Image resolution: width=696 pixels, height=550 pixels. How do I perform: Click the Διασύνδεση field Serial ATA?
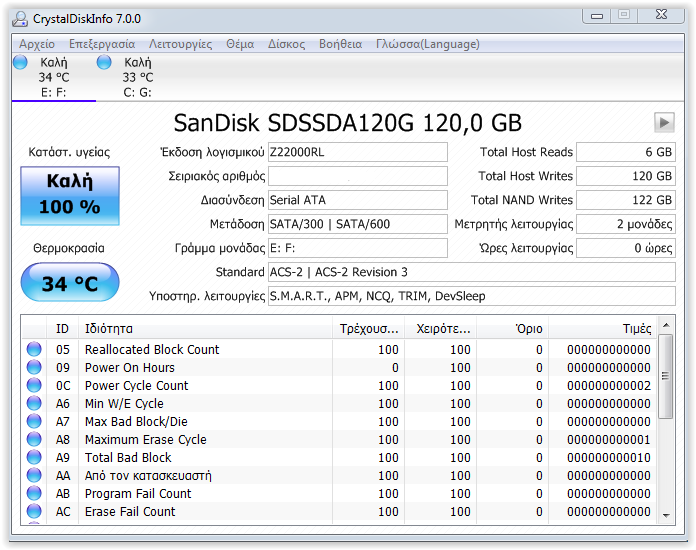357,200
